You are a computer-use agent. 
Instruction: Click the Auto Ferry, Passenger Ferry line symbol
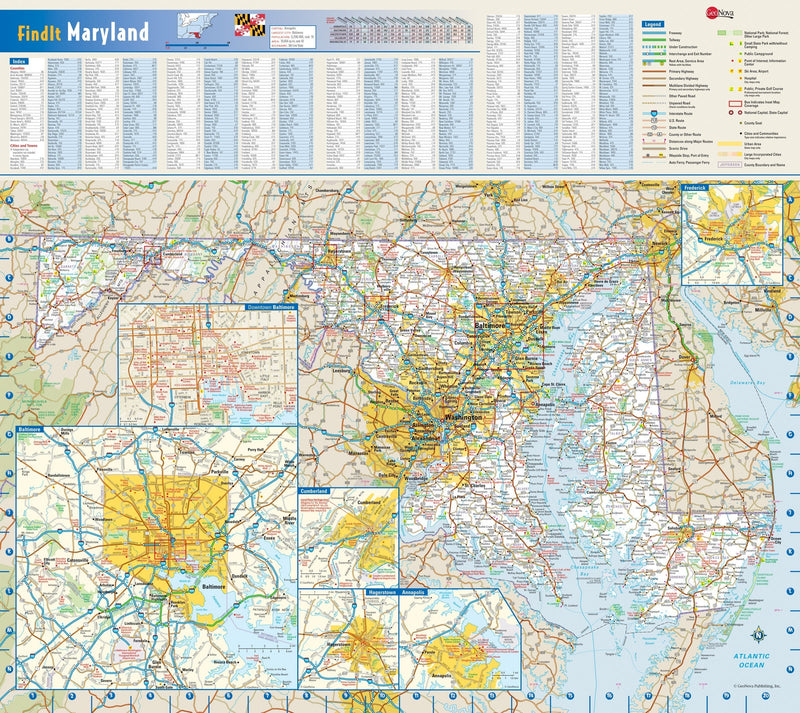654,162
